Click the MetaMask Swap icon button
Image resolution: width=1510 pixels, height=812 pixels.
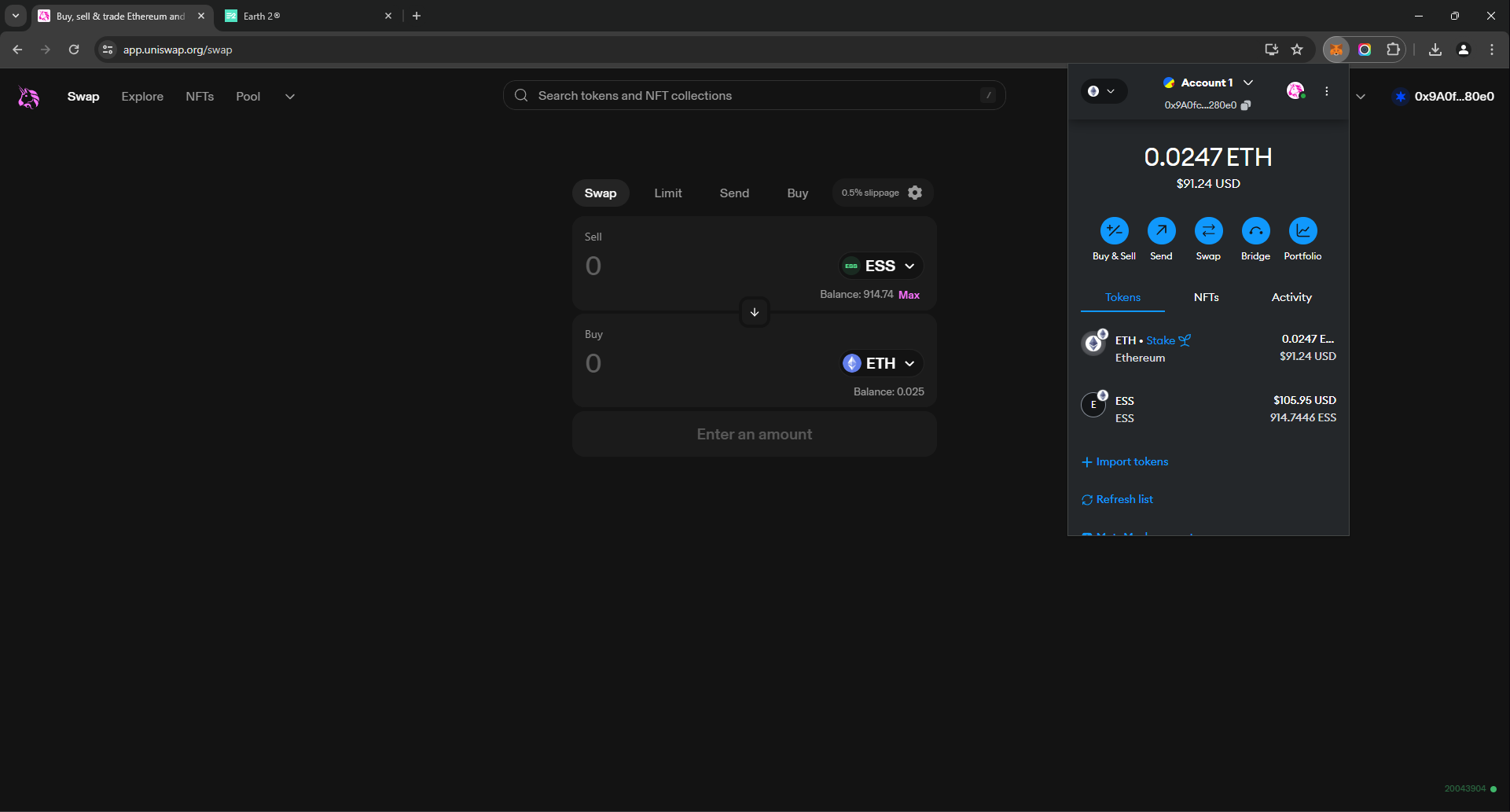1208,231
